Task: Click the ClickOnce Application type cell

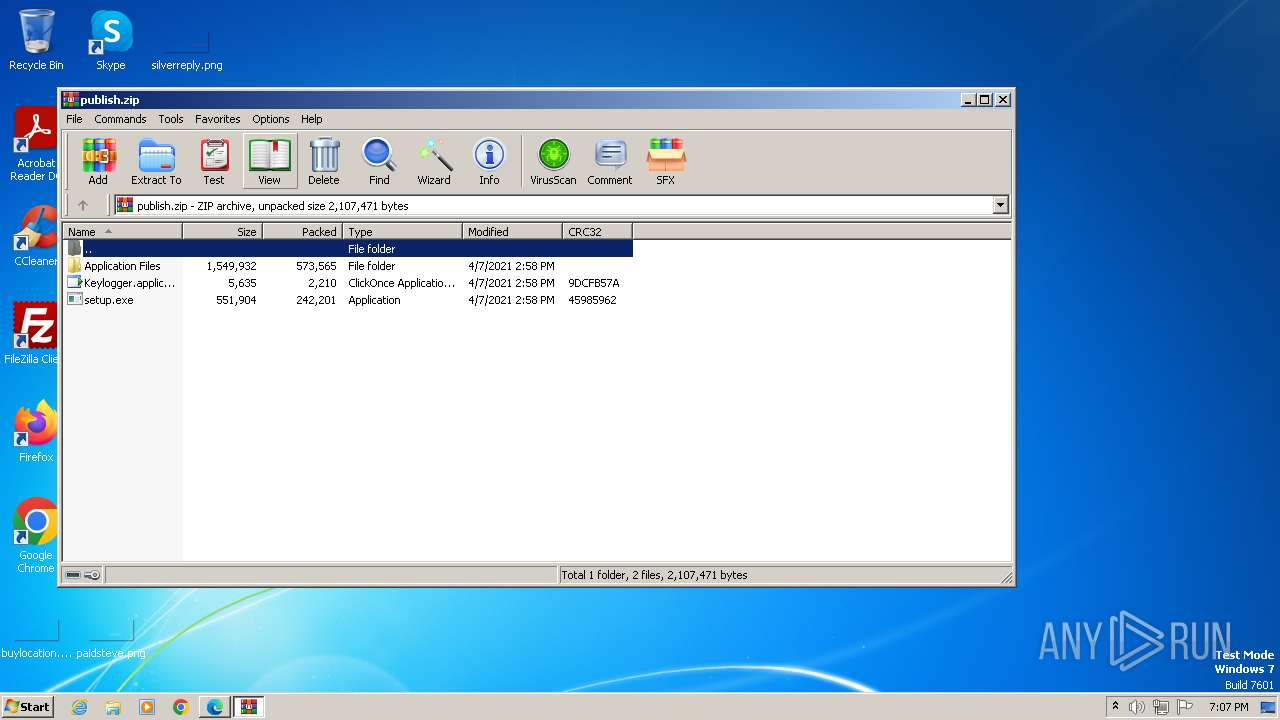Action: [x=401, y=283]
